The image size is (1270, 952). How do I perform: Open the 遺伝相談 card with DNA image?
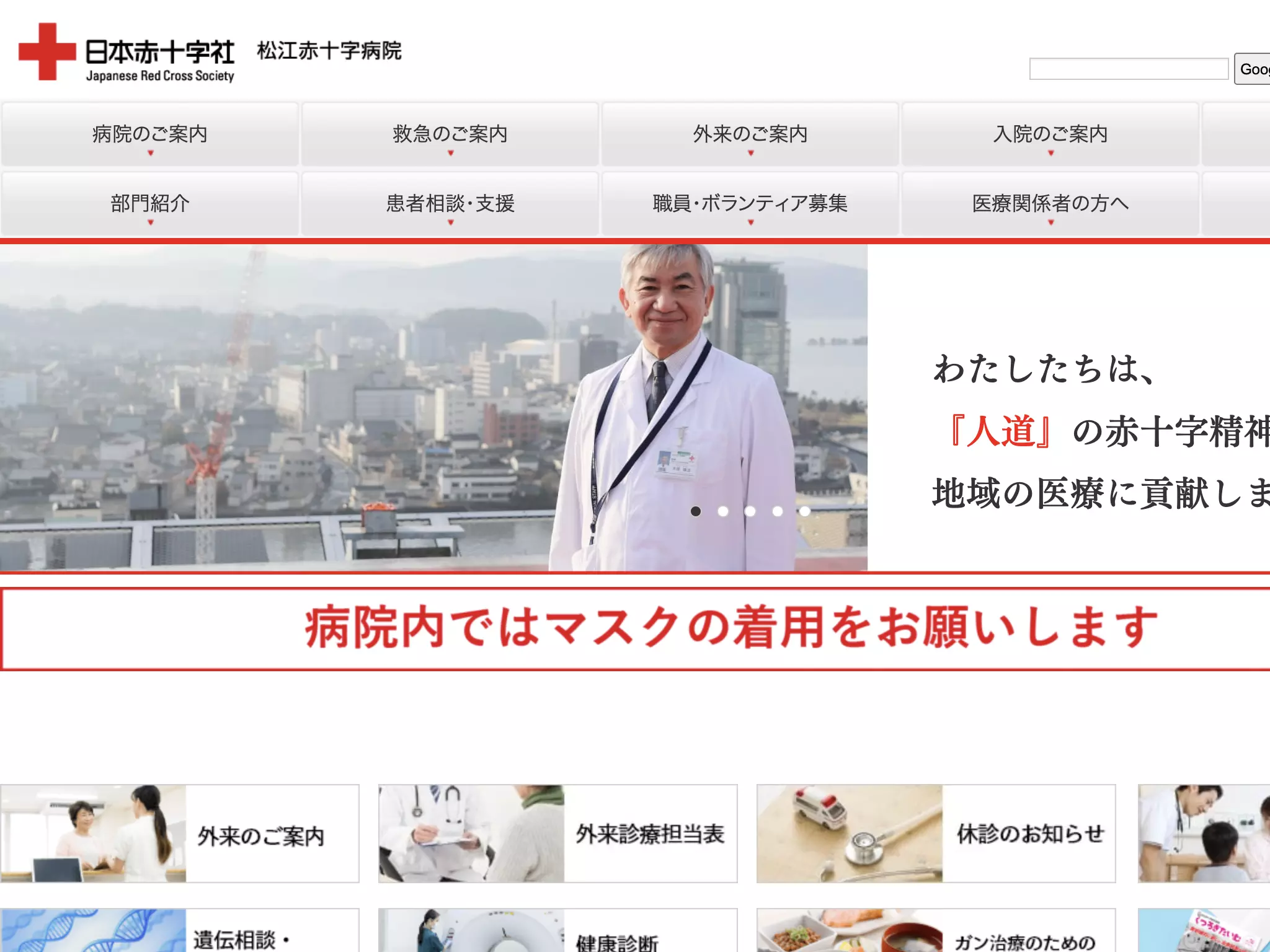point(180,930)
